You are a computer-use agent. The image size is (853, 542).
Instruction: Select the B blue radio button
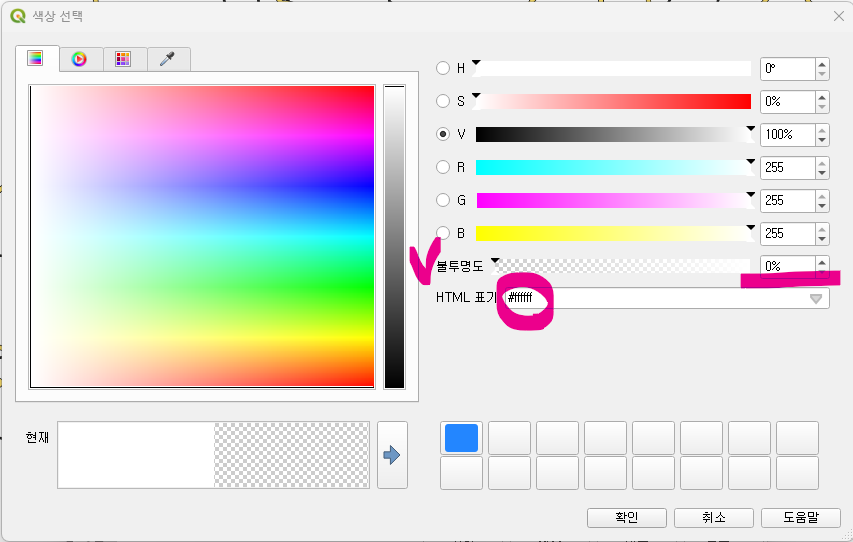pos(443,233)
